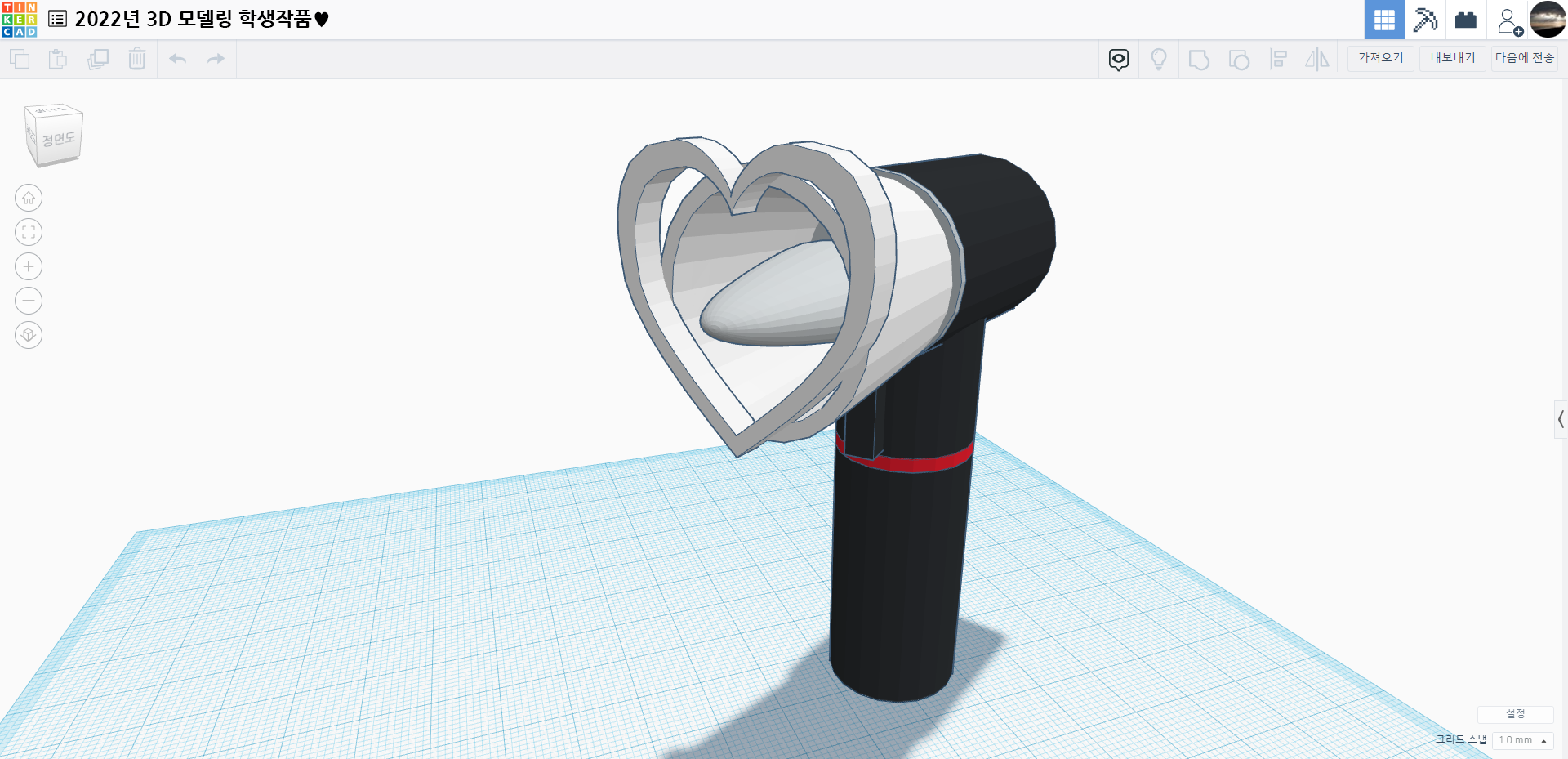
Task: Click the Redo arrow
Action: click(x=216, y=59)
